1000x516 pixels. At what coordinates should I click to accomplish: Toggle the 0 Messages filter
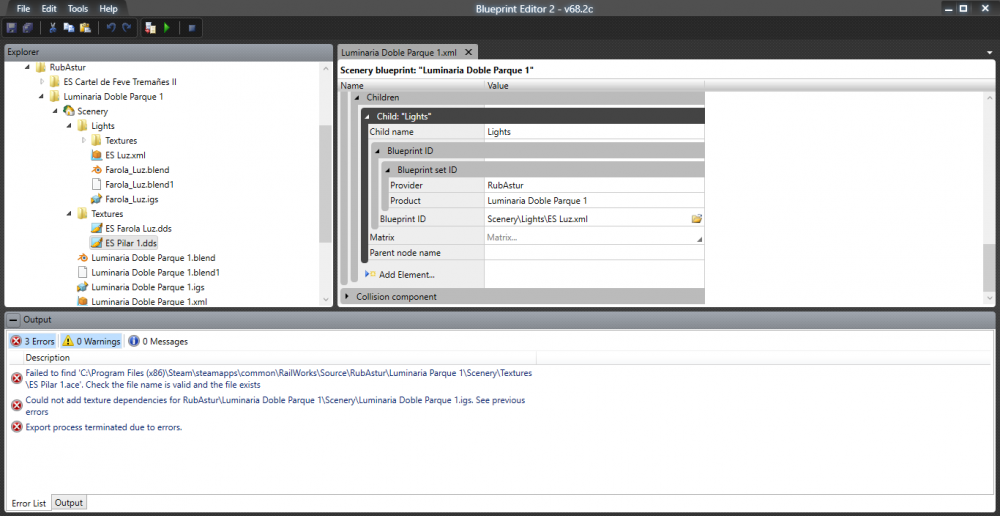tap(158, 341)
